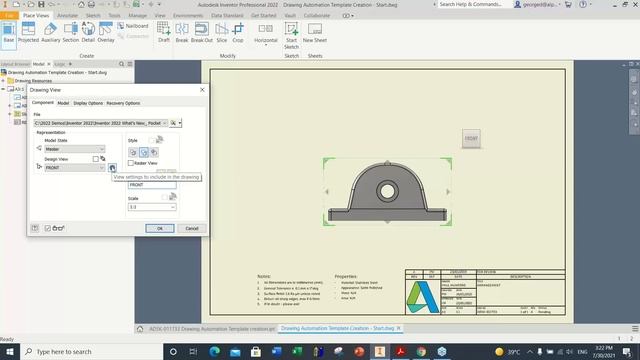Open Microsoft Edge from taskbar
This screenshot has width=640, height=360.
214,351
